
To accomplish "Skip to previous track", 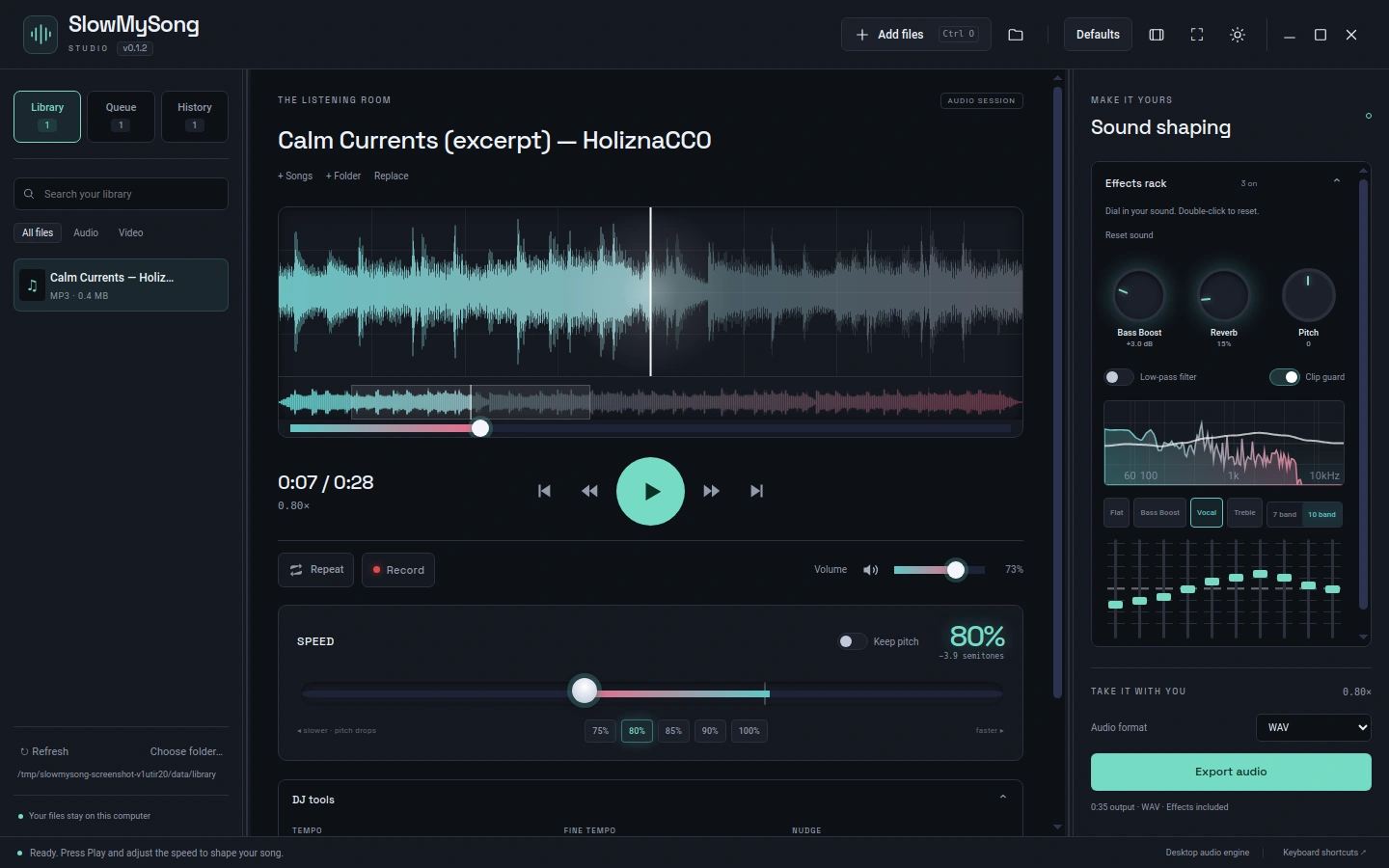I will coord(544,491).
